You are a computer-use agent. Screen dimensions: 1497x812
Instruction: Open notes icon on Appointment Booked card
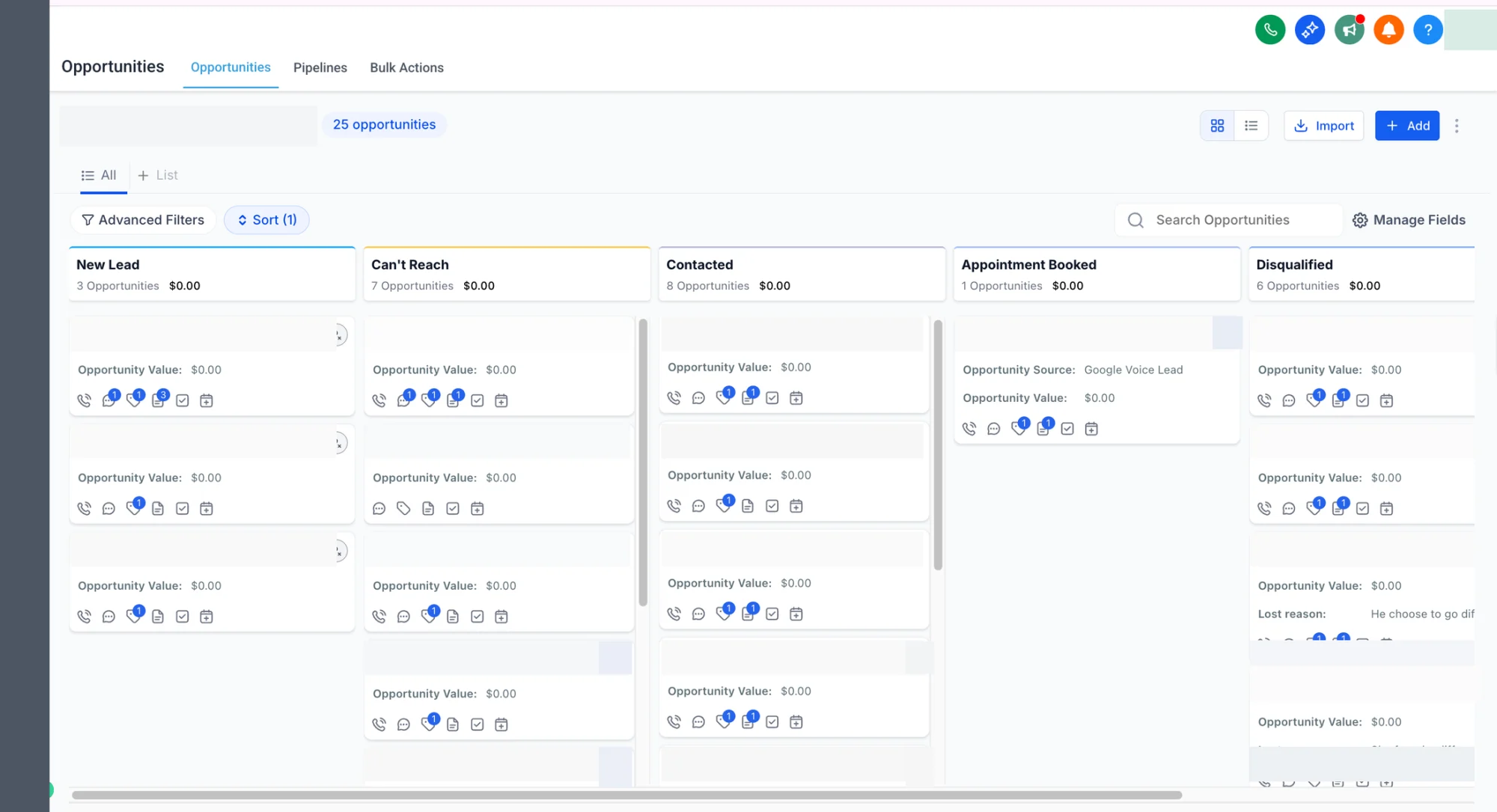[1043, 428]
